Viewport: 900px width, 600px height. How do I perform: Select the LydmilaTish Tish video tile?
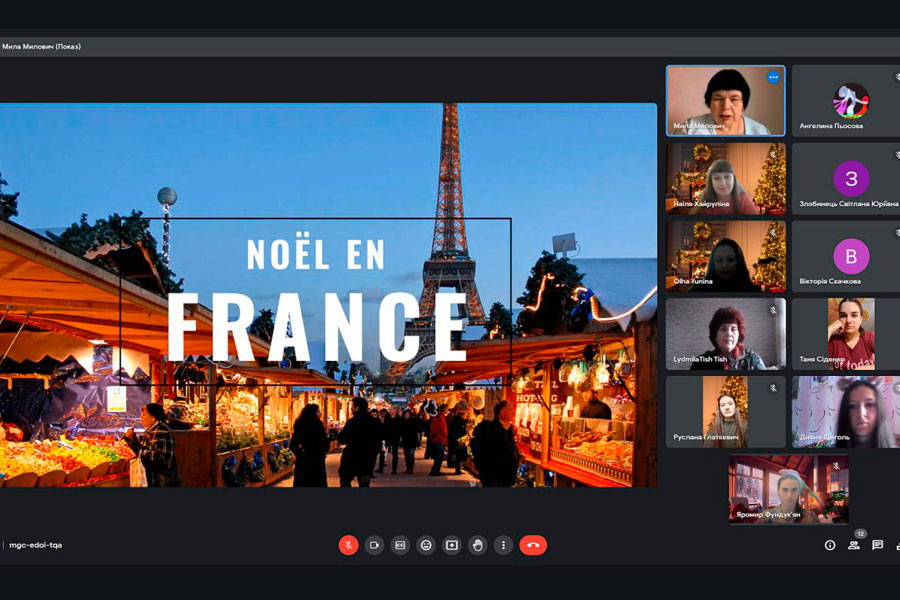(x=726, y=334)
